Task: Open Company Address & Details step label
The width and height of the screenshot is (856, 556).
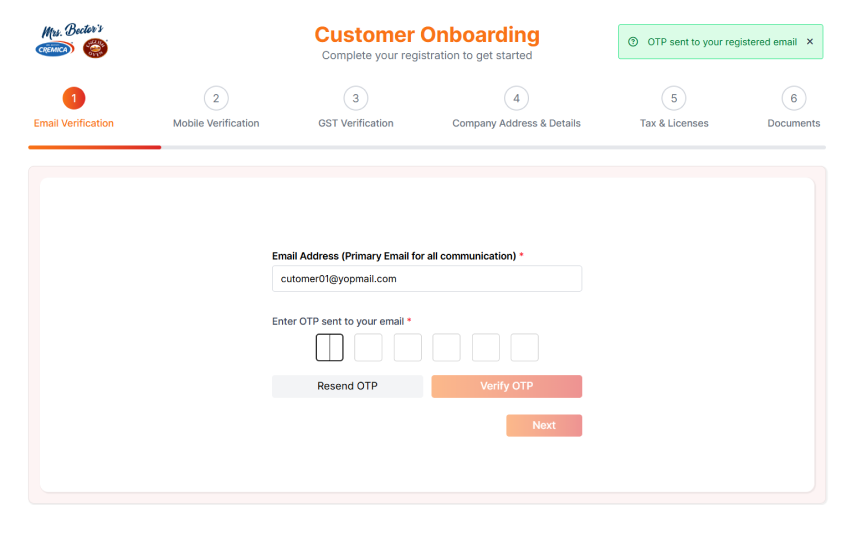Action: tap(516, 124)
